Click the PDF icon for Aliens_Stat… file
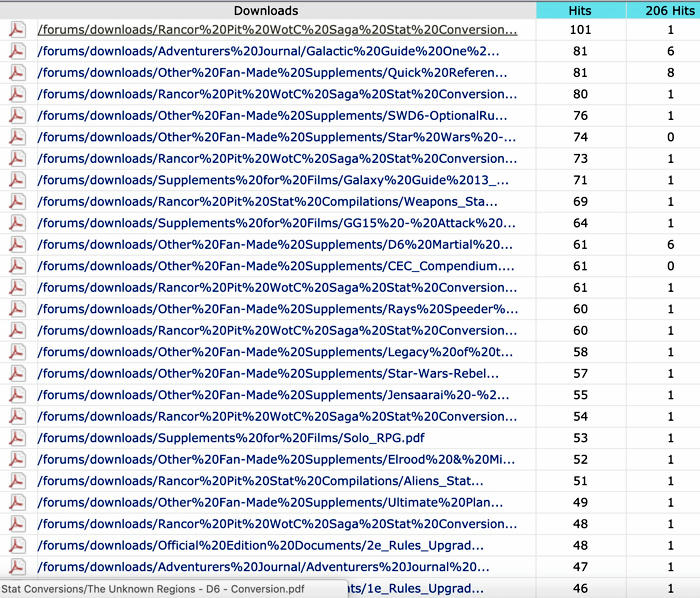The width and height of the screenshot is (700, 598). [x=17, y=481]
